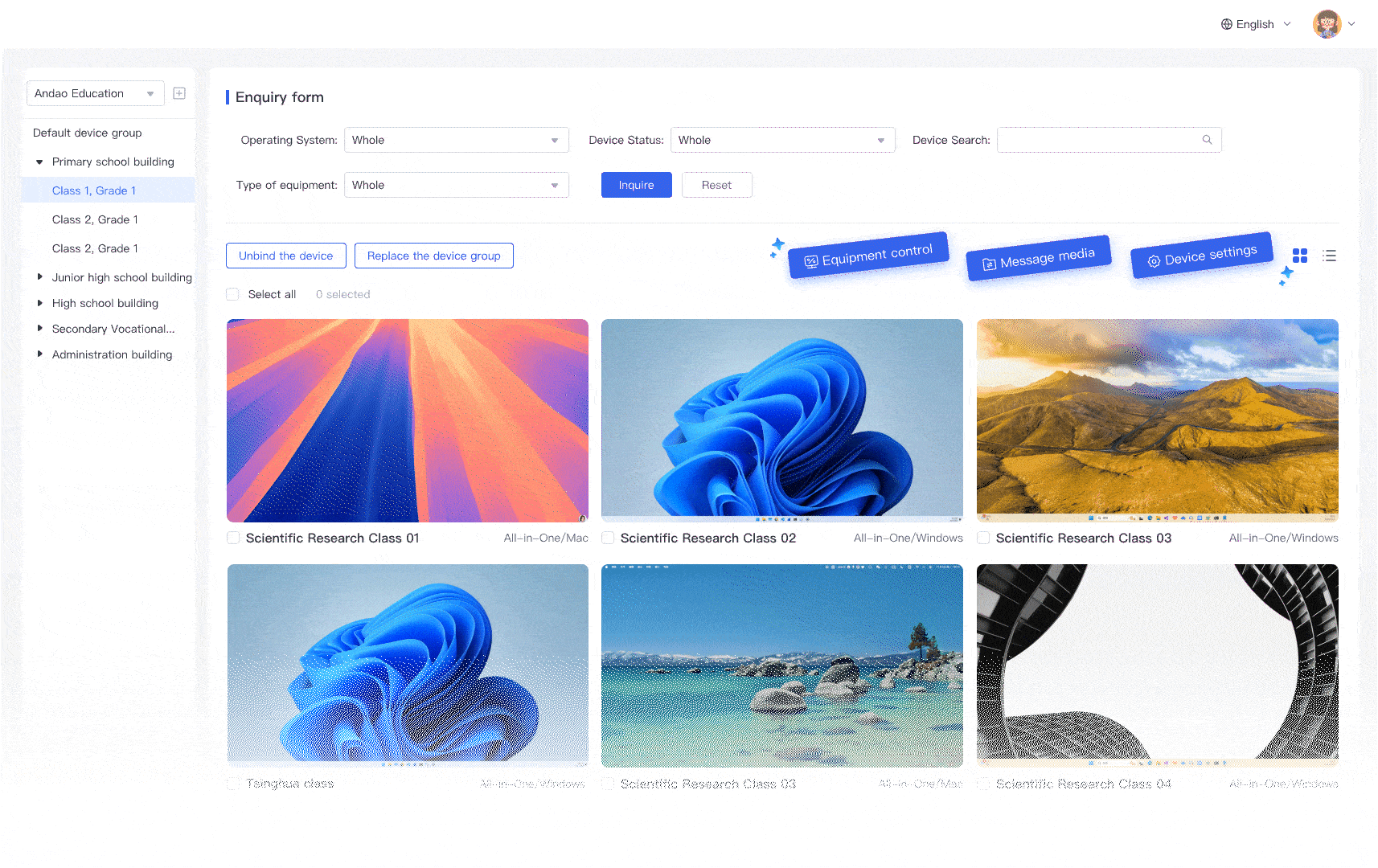
Task: Click "All-in-One/Windows" beside Class 02
Action: [908, 538]
